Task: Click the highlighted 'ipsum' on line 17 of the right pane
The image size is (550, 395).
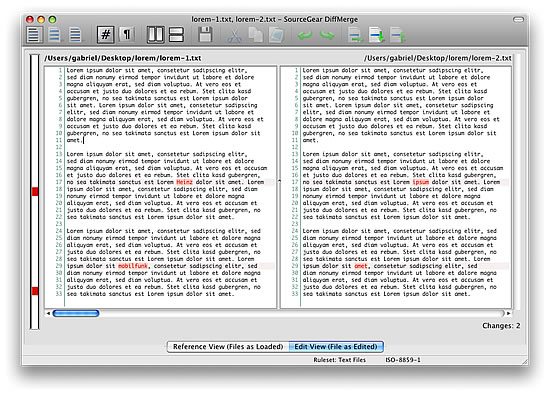Action: click(x=421, y=182)
